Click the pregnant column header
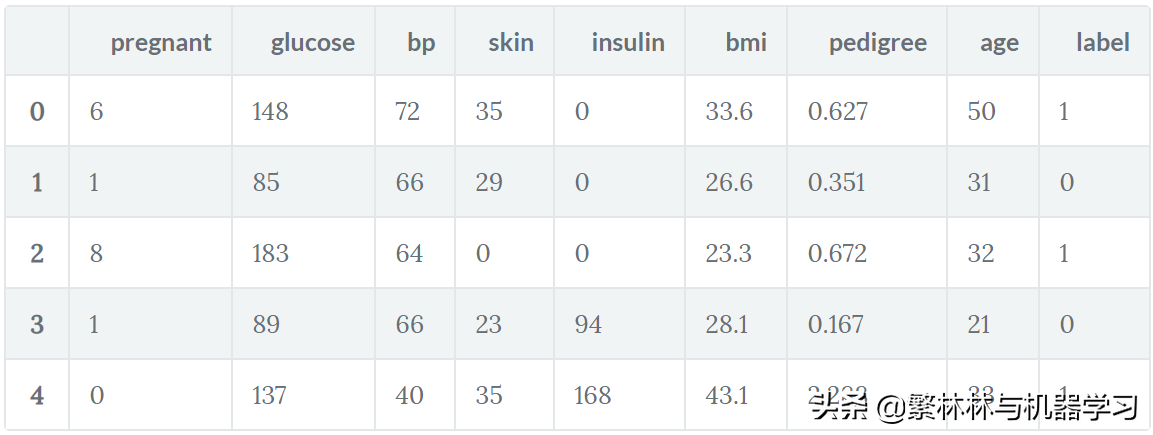 [x=161, y=43]
